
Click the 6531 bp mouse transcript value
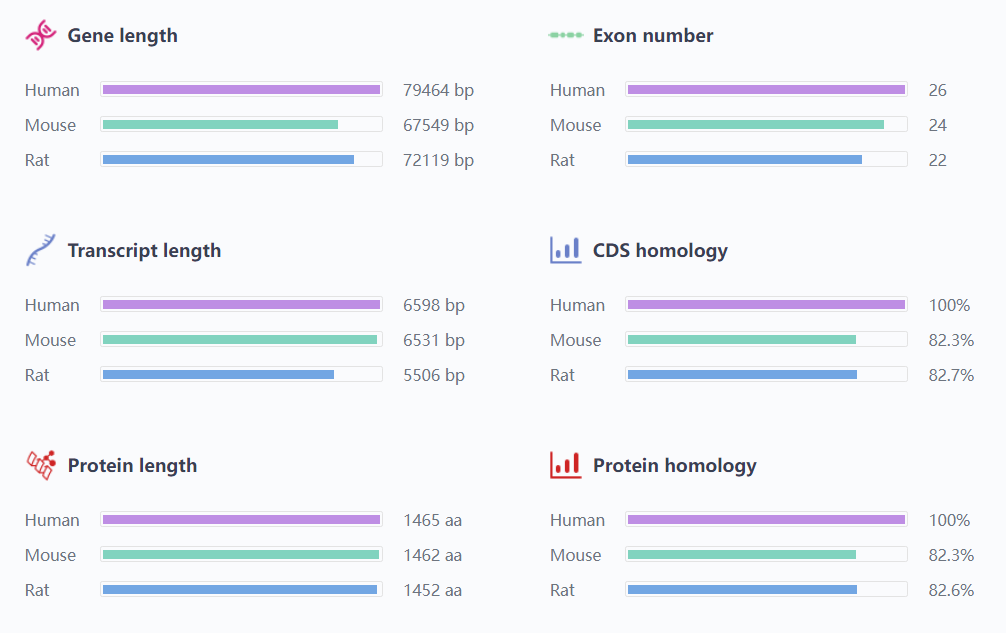tap(434, 340)
